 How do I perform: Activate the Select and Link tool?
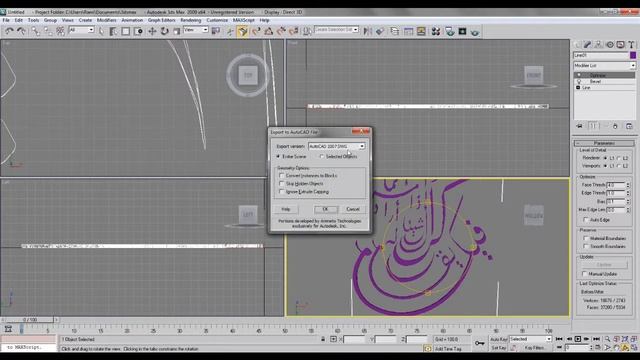tap(36, 31)
